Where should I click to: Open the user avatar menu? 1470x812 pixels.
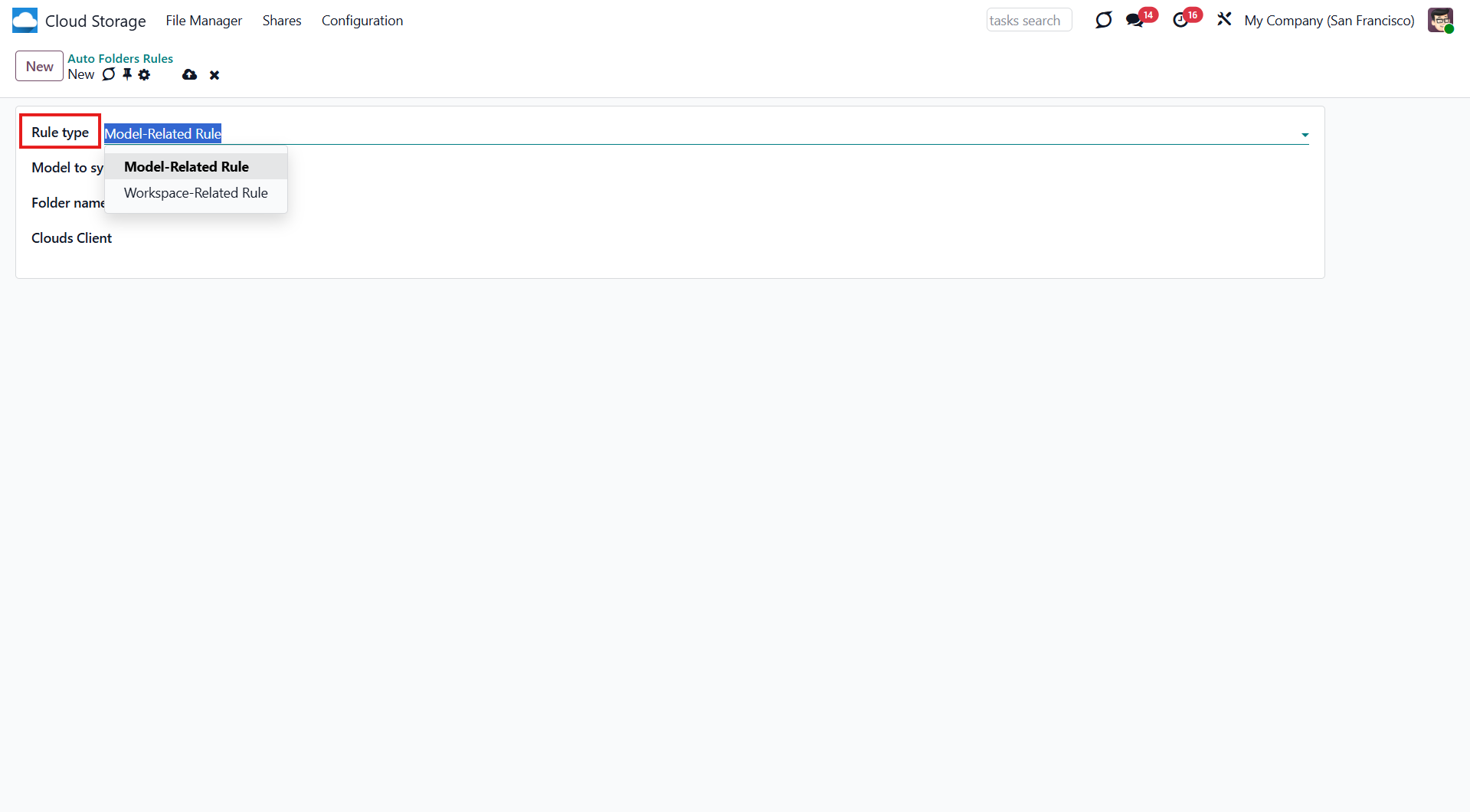pos(1440,21)
